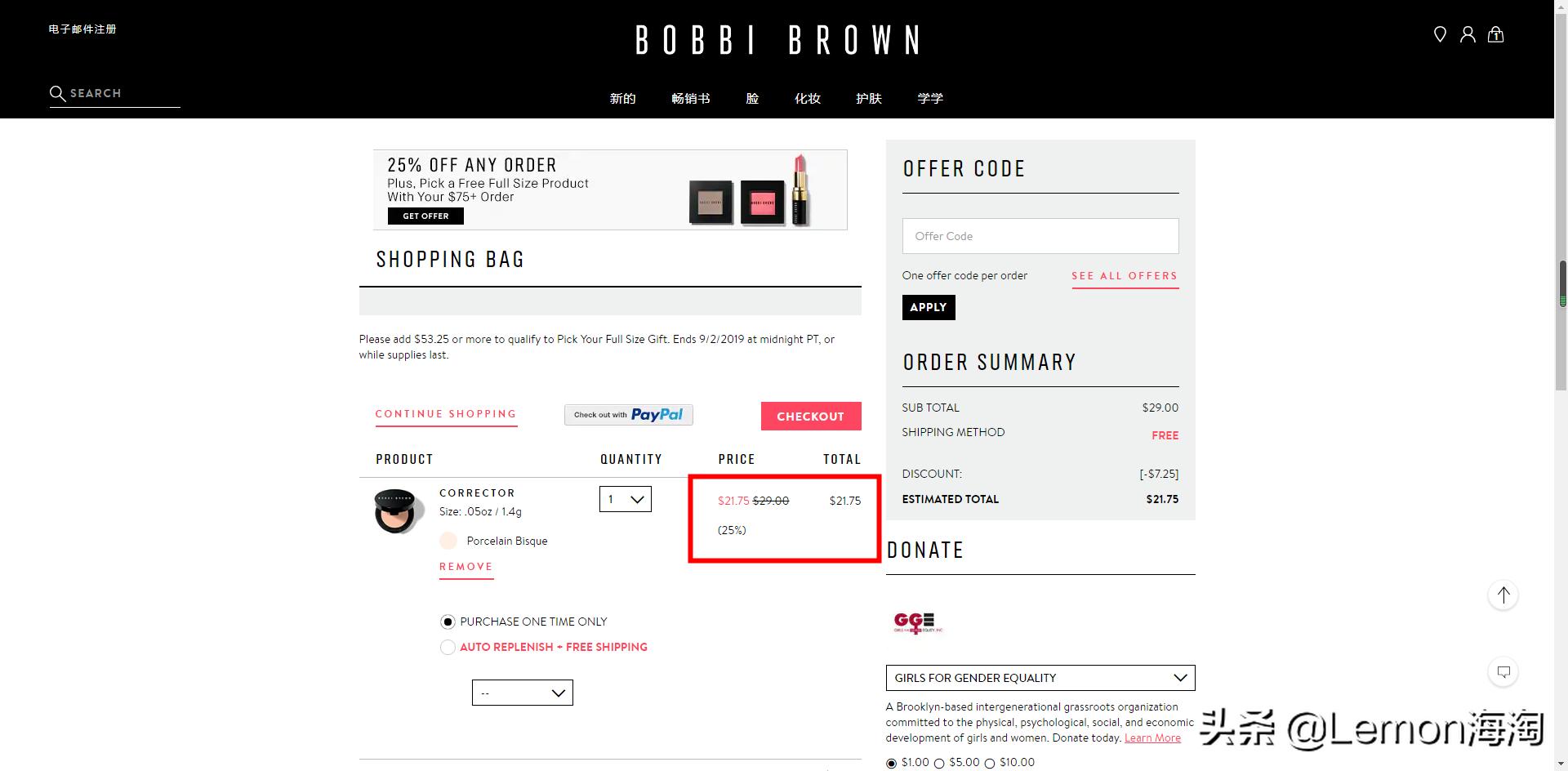This screenshot has height=771, width=1568.
Task: Open the 护肤 navigation menu
Action: point(868,99)
